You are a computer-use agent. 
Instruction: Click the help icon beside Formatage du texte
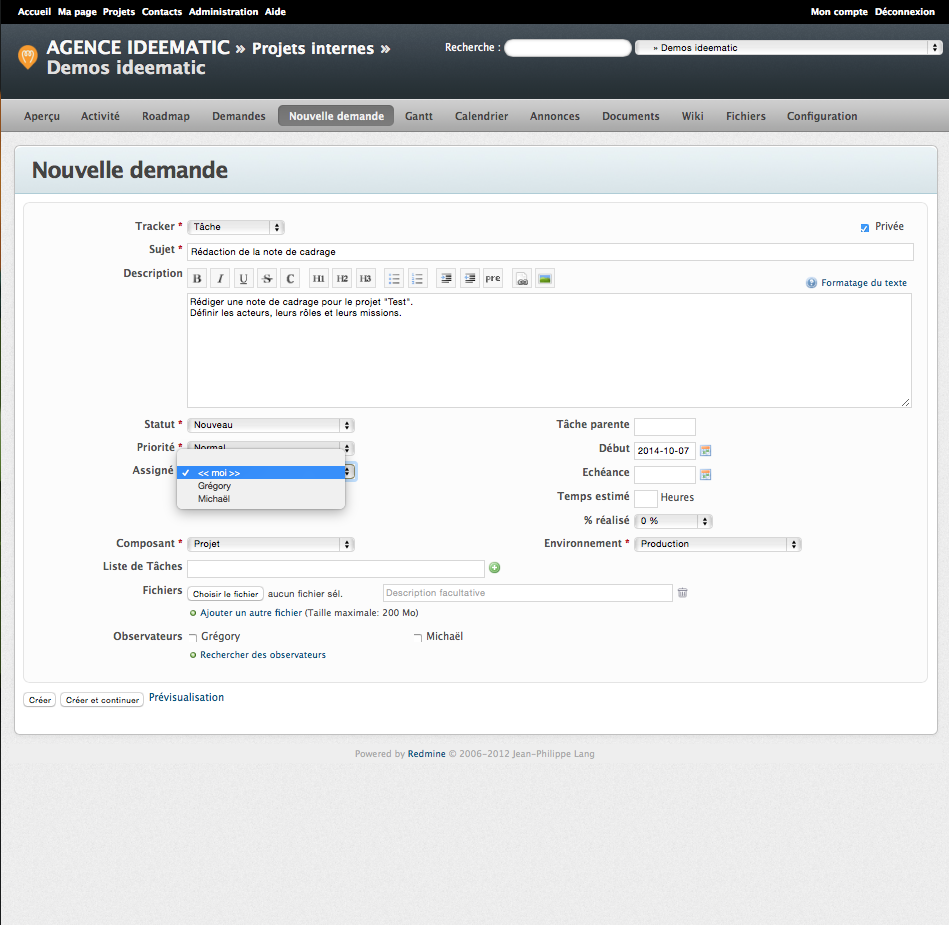[812, 283]
